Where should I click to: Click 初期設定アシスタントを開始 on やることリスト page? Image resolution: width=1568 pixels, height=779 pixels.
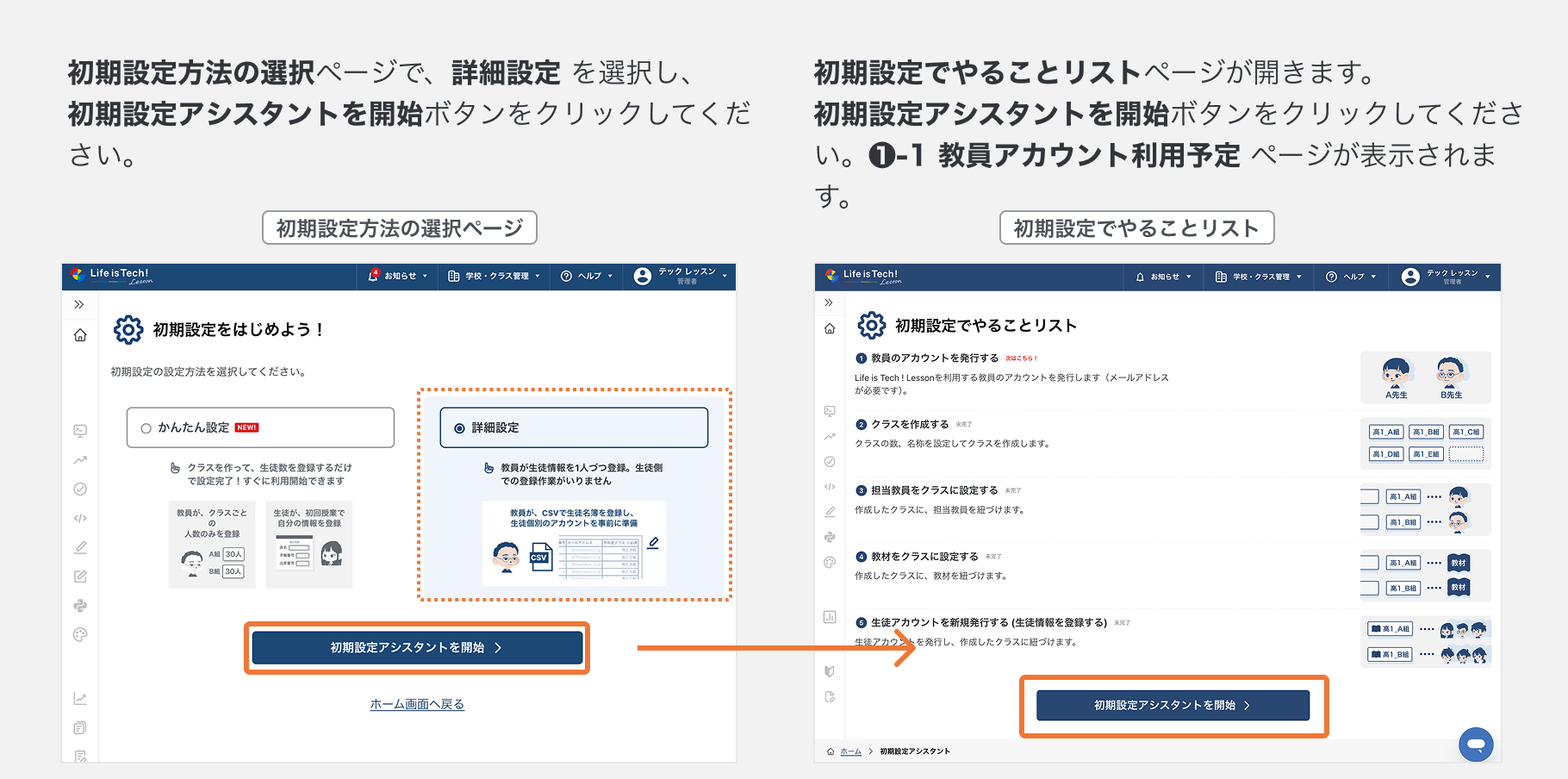point(1173,705)
